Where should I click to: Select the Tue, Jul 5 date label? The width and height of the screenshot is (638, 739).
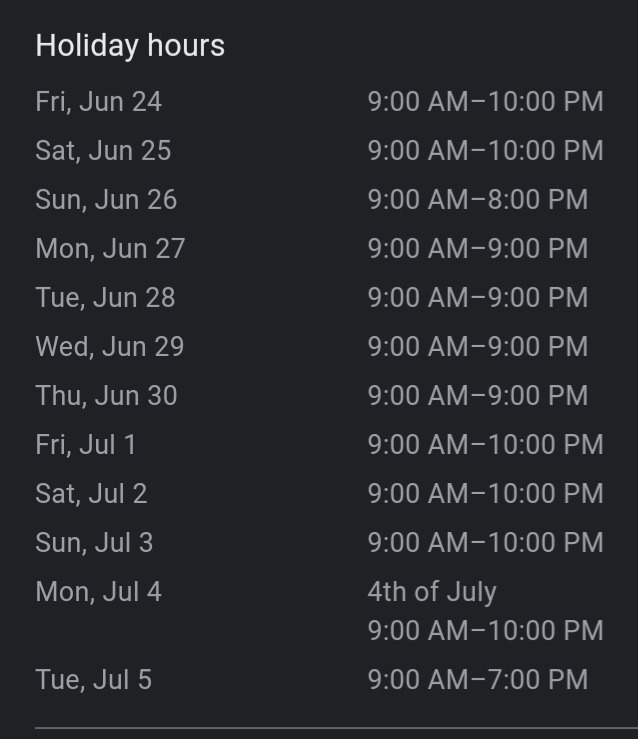pyautogui.click(x=93, y=681)
